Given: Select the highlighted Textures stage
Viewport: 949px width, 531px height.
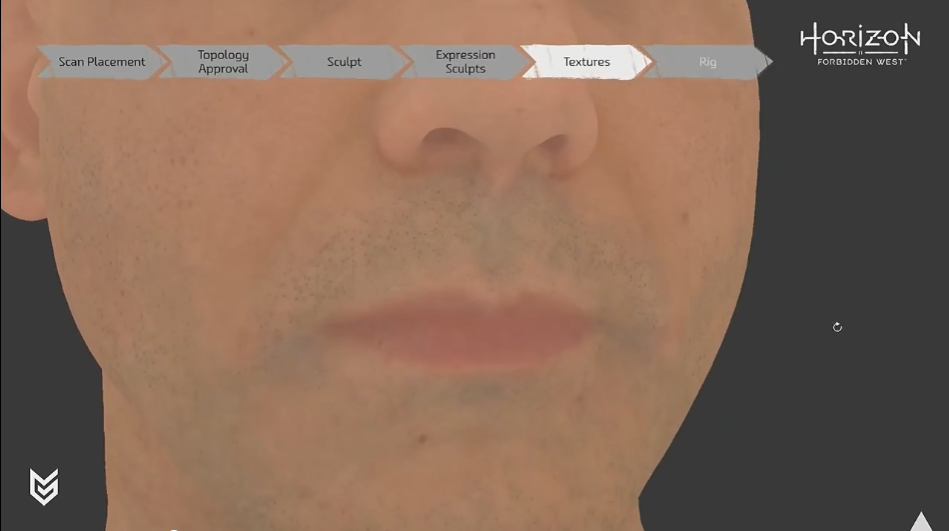Looking at the screenshot, I should 586,62.
